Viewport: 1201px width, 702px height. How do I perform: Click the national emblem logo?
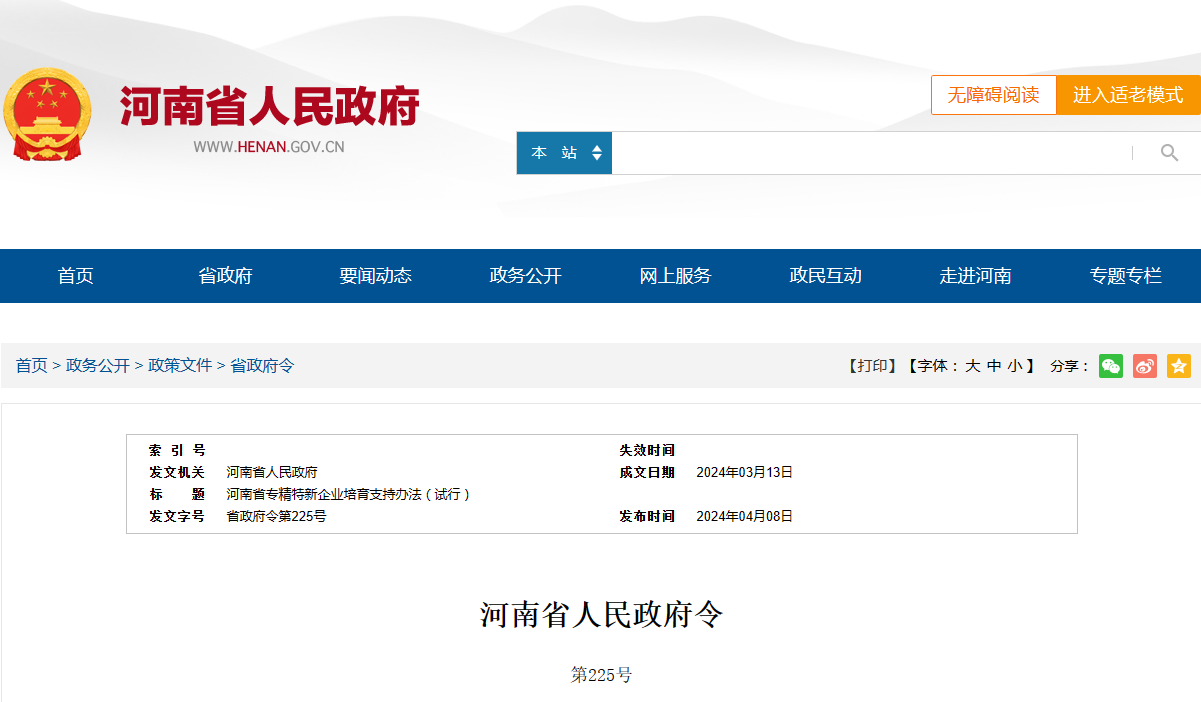47,115
